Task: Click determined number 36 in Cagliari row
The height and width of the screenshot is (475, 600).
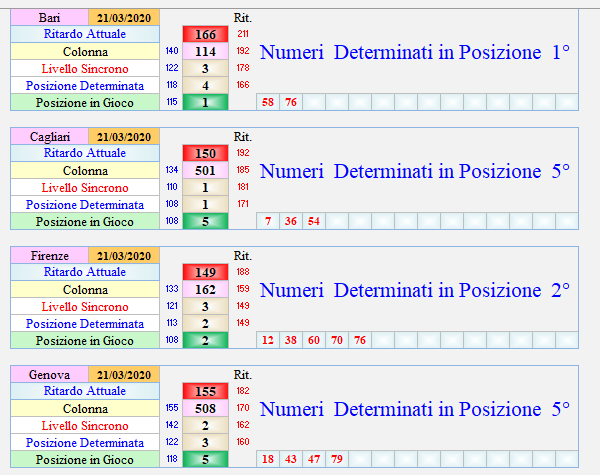Action: [x=291, y=221]
